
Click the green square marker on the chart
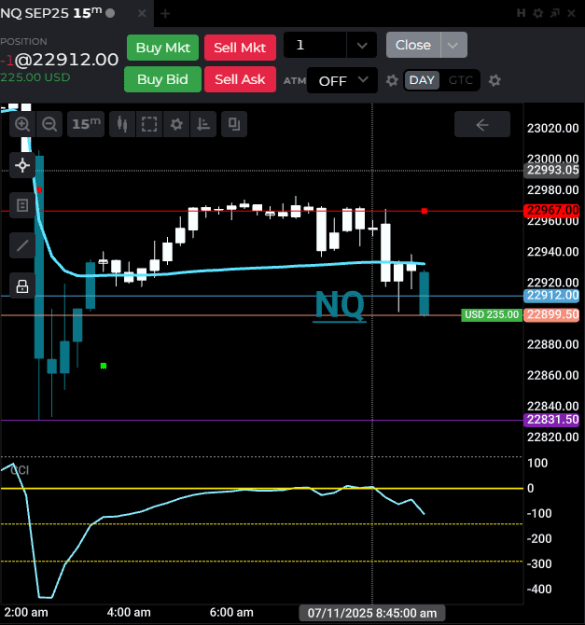(103, 366)
